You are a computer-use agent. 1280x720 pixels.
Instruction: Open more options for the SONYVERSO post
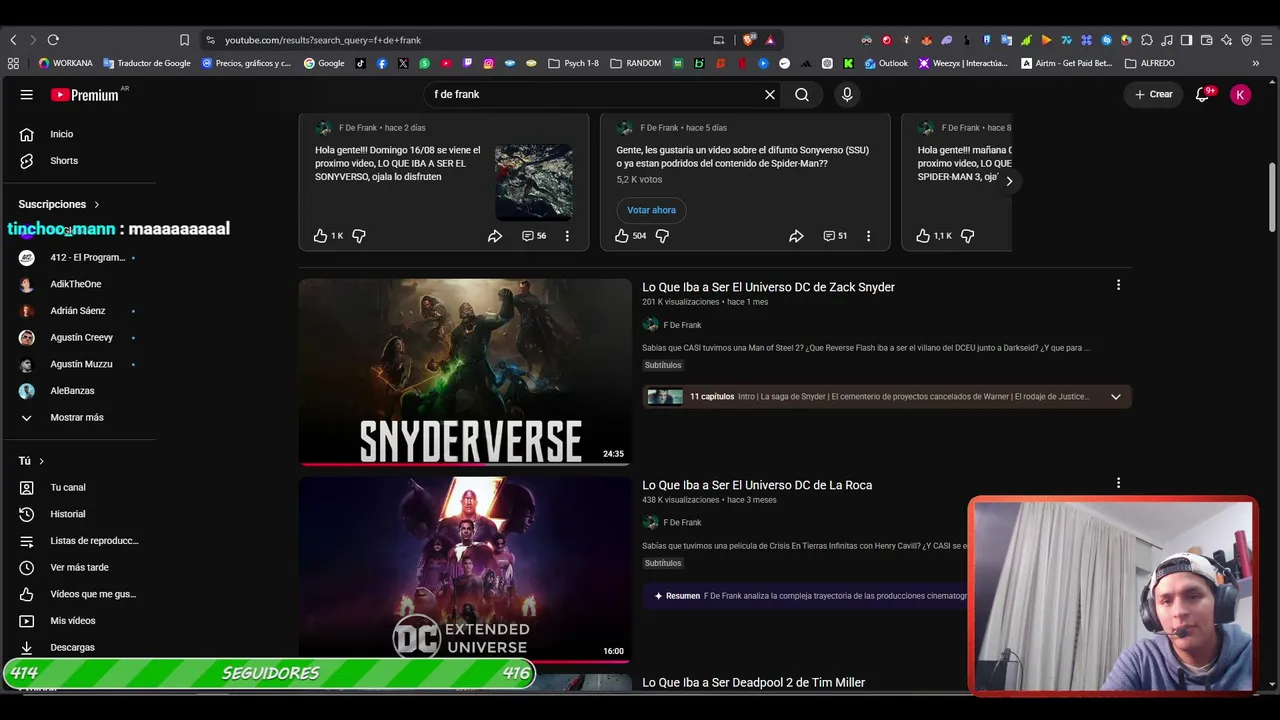click(567, 236)
